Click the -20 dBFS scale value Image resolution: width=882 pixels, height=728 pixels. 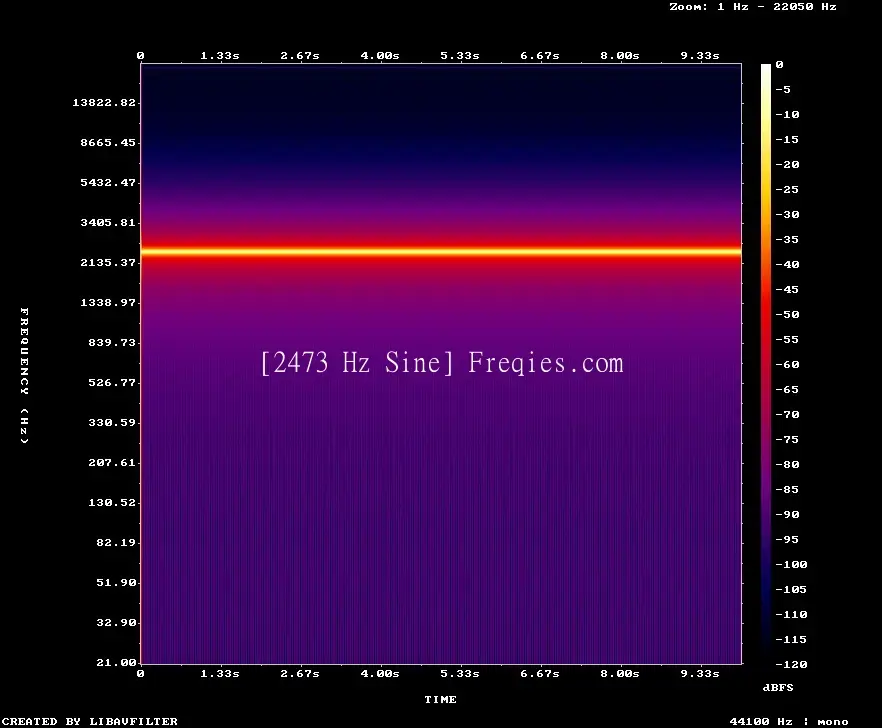[x=787, y=164]
